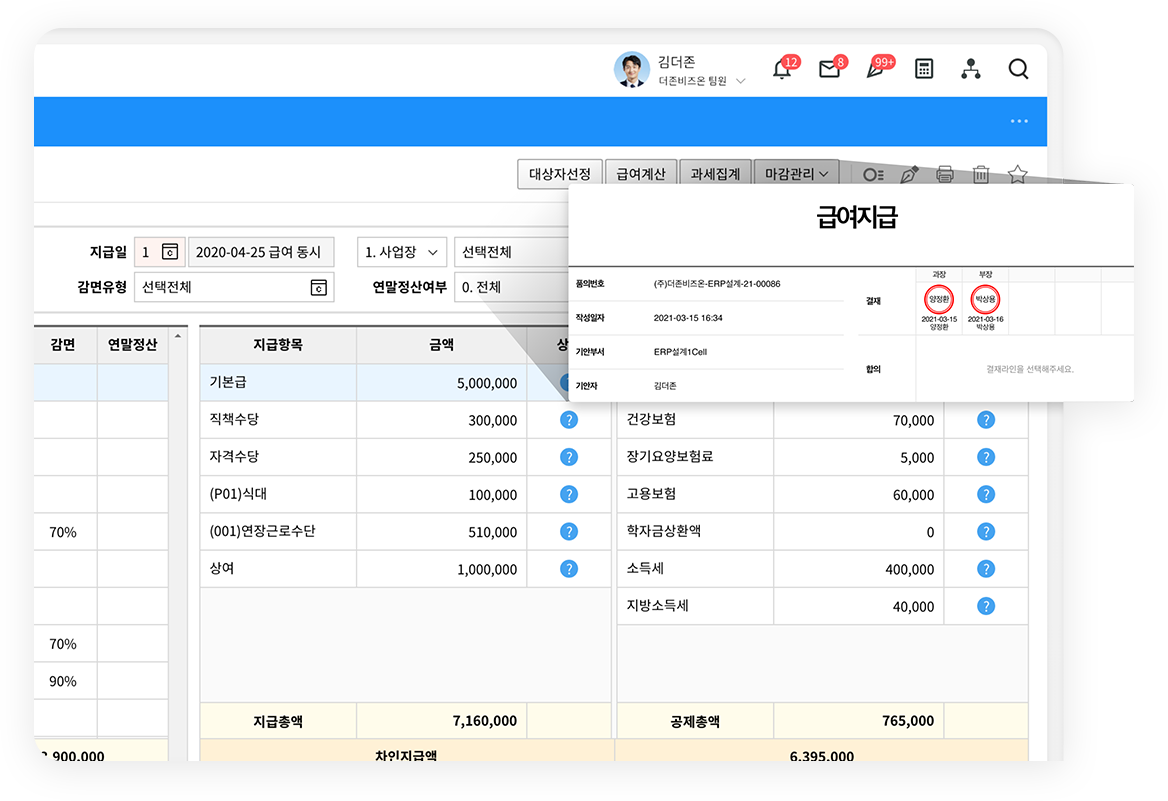Click help icon for 건강보험 row
1168x801 pixels.
pos(986,420)
